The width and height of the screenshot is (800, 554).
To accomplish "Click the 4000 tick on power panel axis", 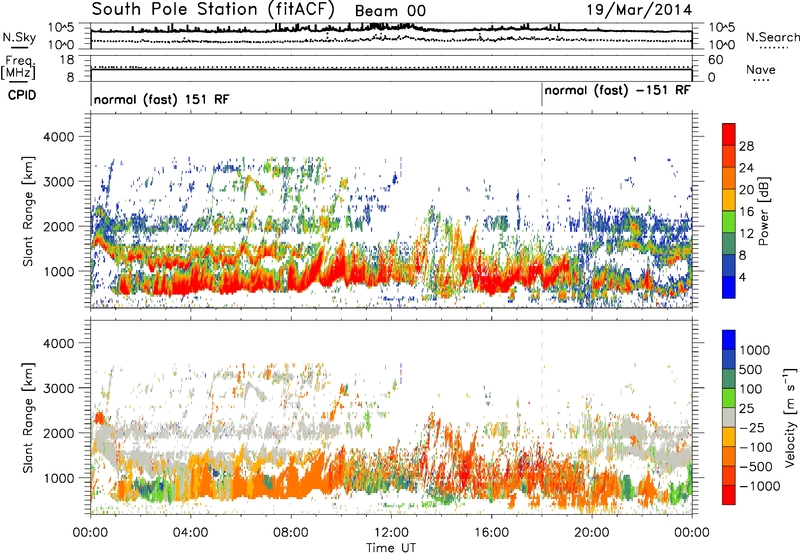I will coord(58,137).
